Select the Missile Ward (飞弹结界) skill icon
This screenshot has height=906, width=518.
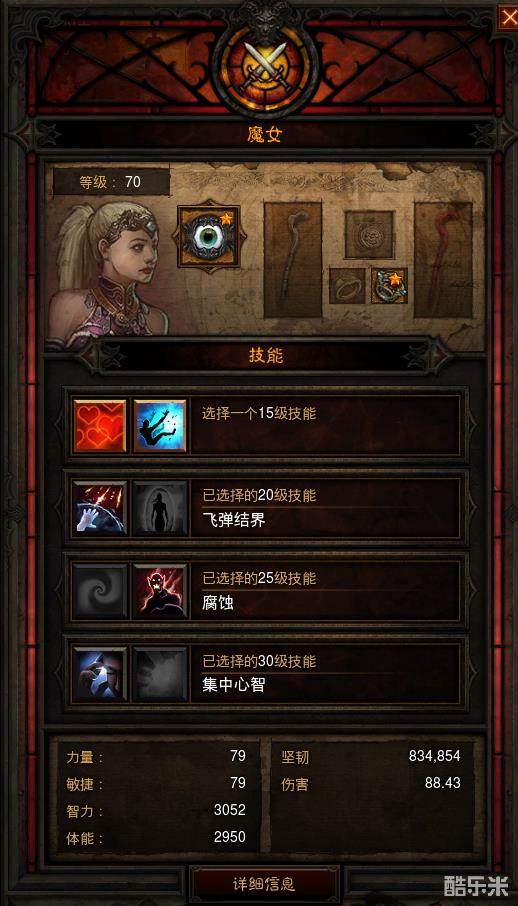pyautogui.click(x=99, y=508)
